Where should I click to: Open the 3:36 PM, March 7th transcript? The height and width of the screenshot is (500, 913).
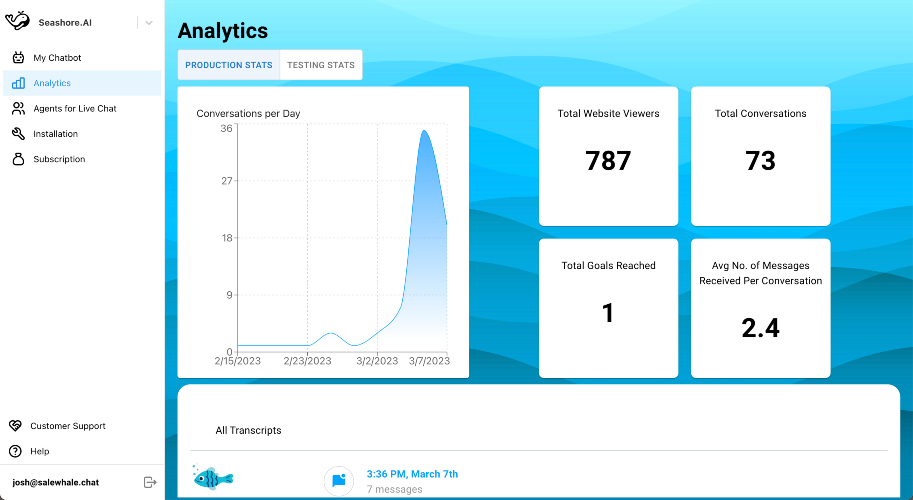point(412,474)
